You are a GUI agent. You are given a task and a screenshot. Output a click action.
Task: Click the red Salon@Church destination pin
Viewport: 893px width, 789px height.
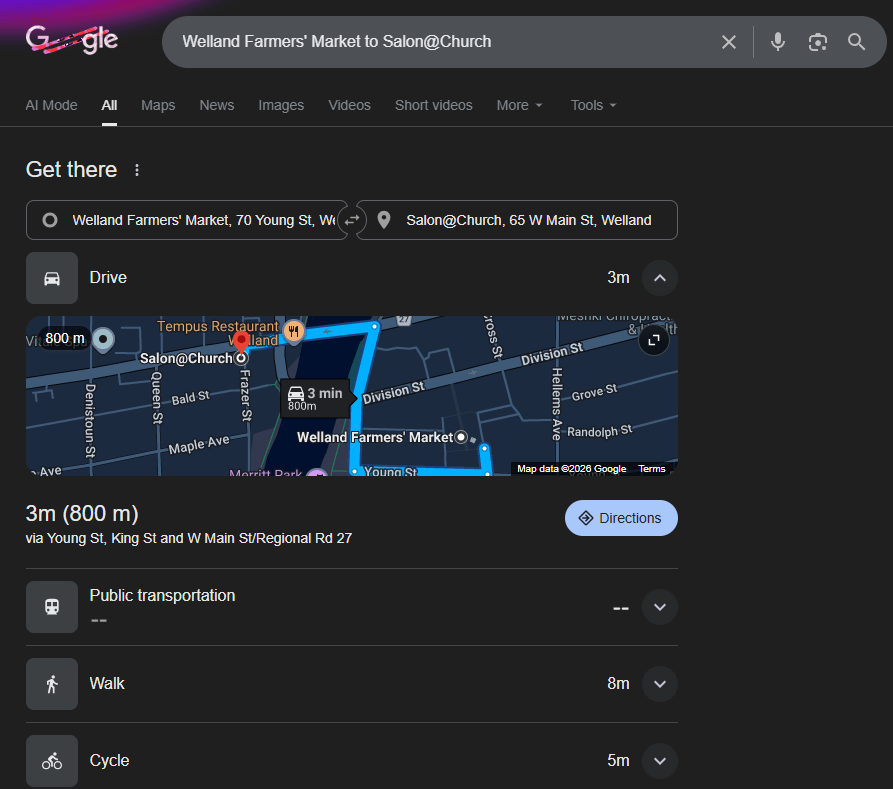pyautogui.click(x=241, y=343)
